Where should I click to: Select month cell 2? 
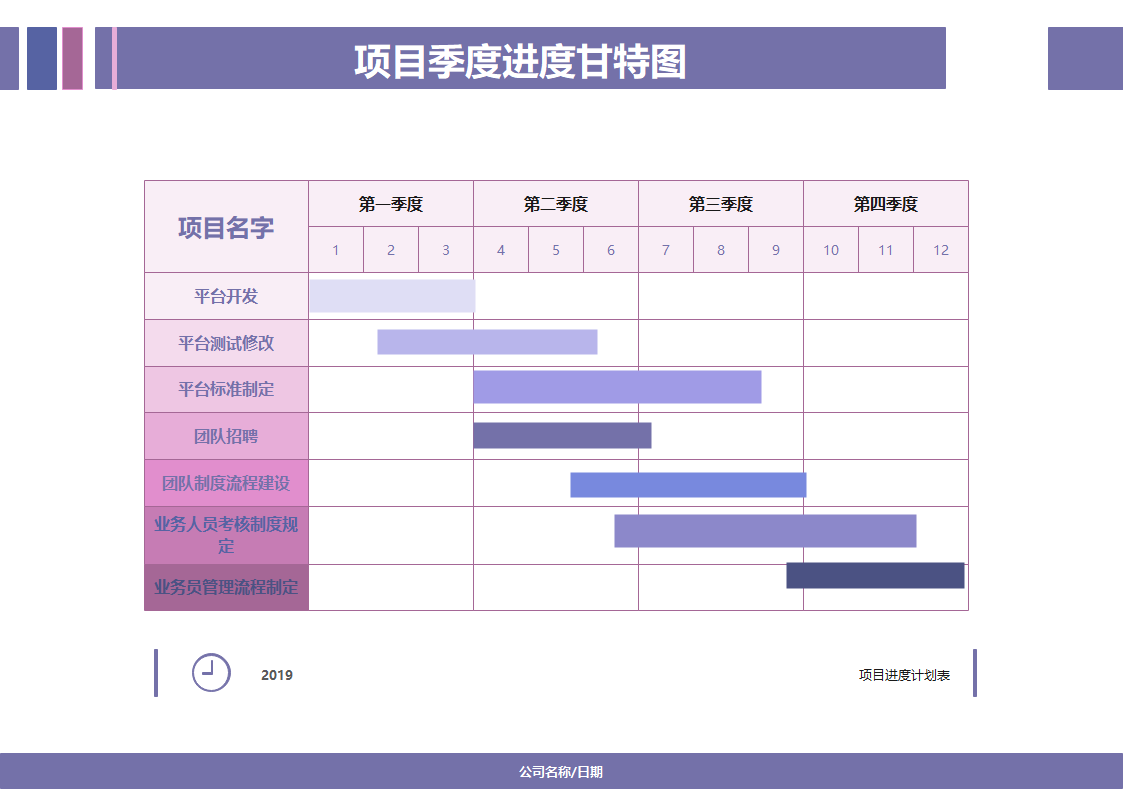tap(391, 250)
